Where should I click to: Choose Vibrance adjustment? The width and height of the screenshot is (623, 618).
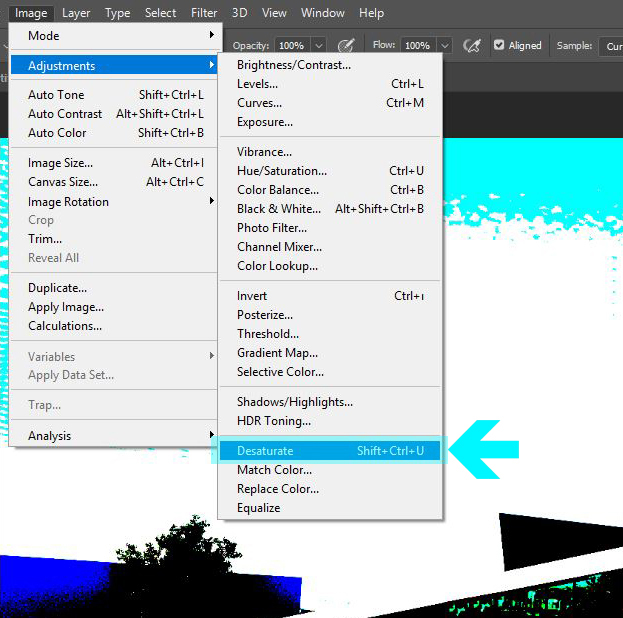click(330, 152)
